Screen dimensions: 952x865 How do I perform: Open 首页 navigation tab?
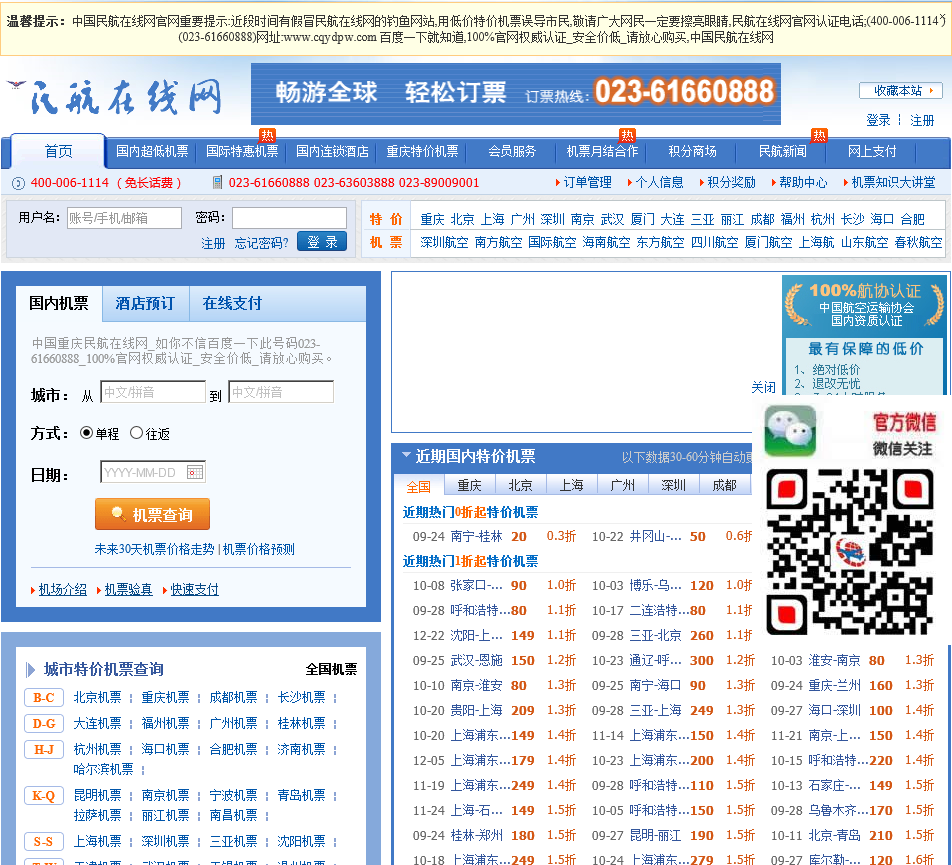[58, 151]
